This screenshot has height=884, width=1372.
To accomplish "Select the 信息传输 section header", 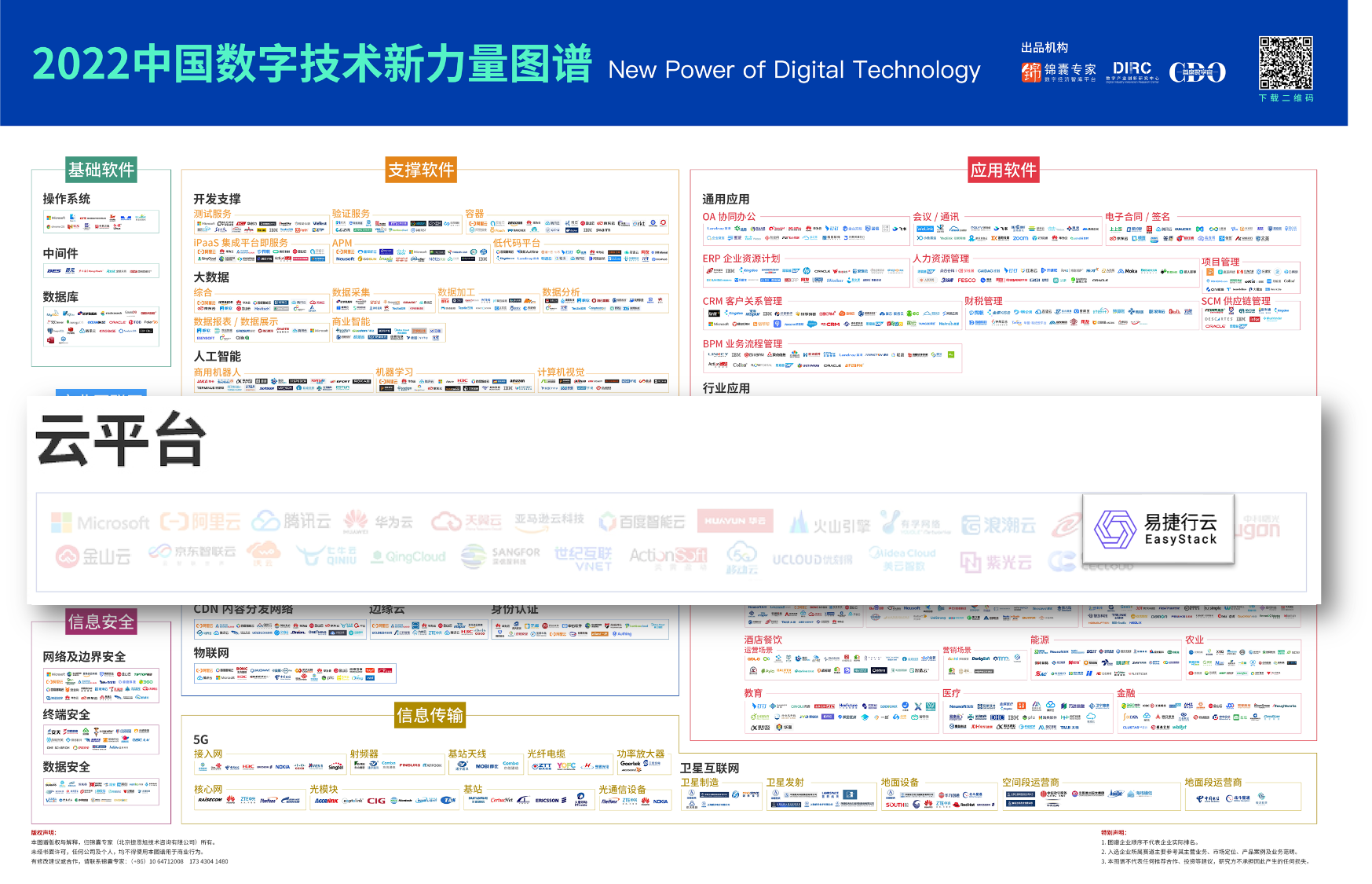I will (430, 715).
